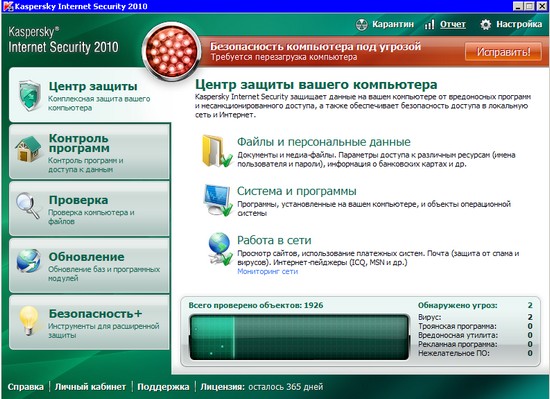Open the Отчет link
This screenshot has width=550, height=399.
(x=453, y=25)
